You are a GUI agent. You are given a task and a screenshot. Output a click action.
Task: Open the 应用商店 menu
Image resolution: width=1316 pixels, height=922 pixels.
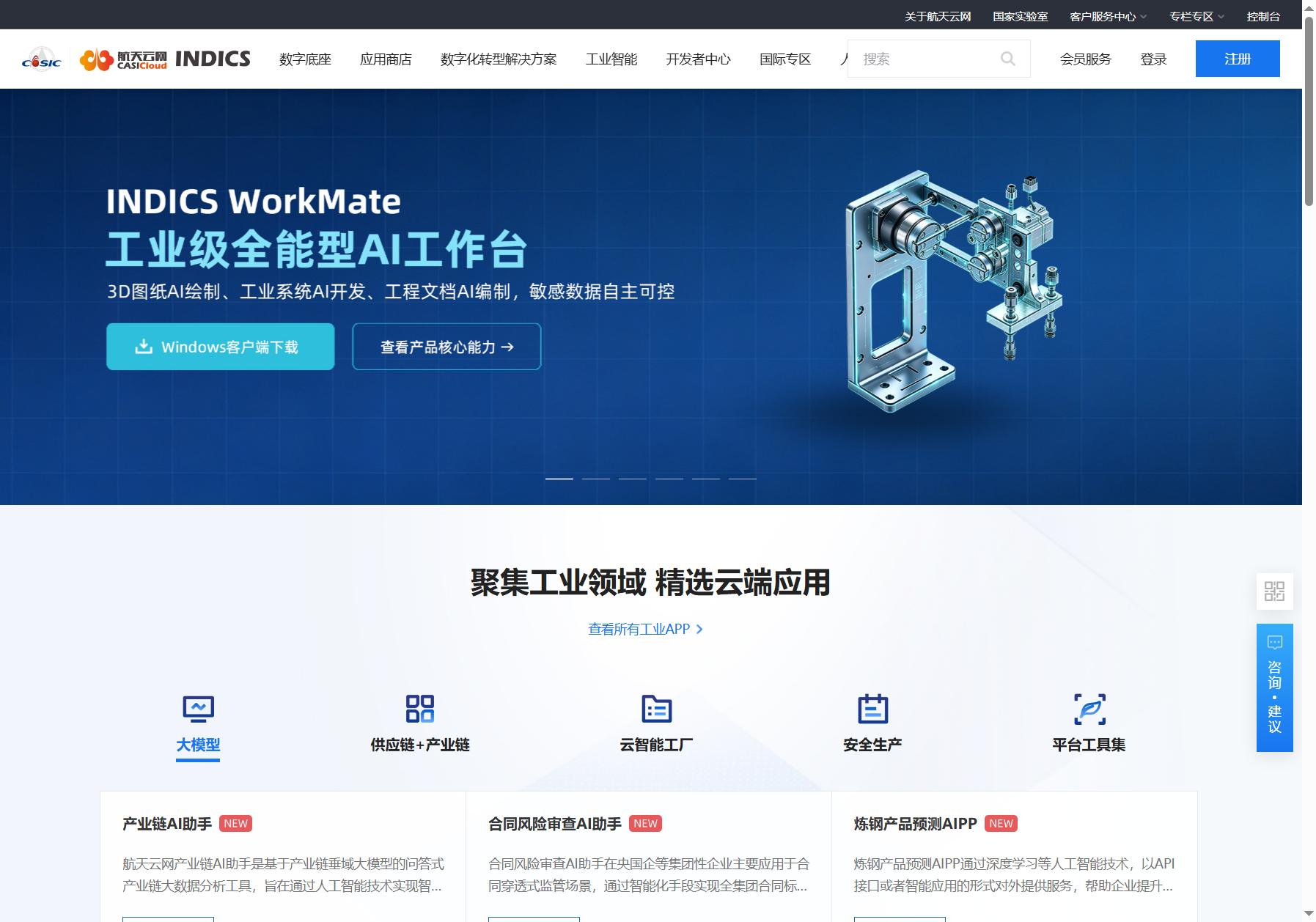(x=386, y=59)
